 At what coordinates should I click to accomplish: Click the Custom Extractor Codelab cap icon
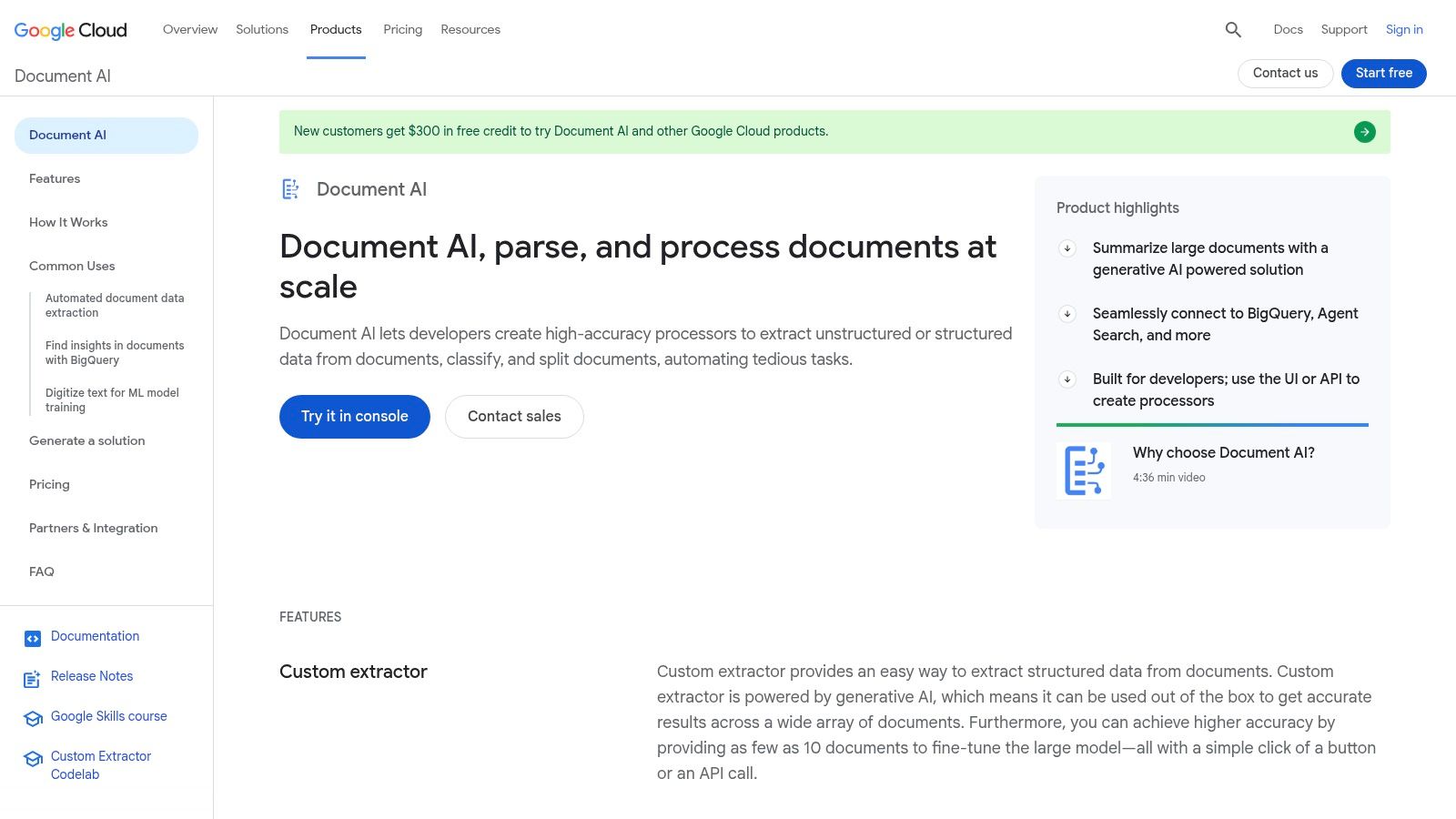coord(33,759)
